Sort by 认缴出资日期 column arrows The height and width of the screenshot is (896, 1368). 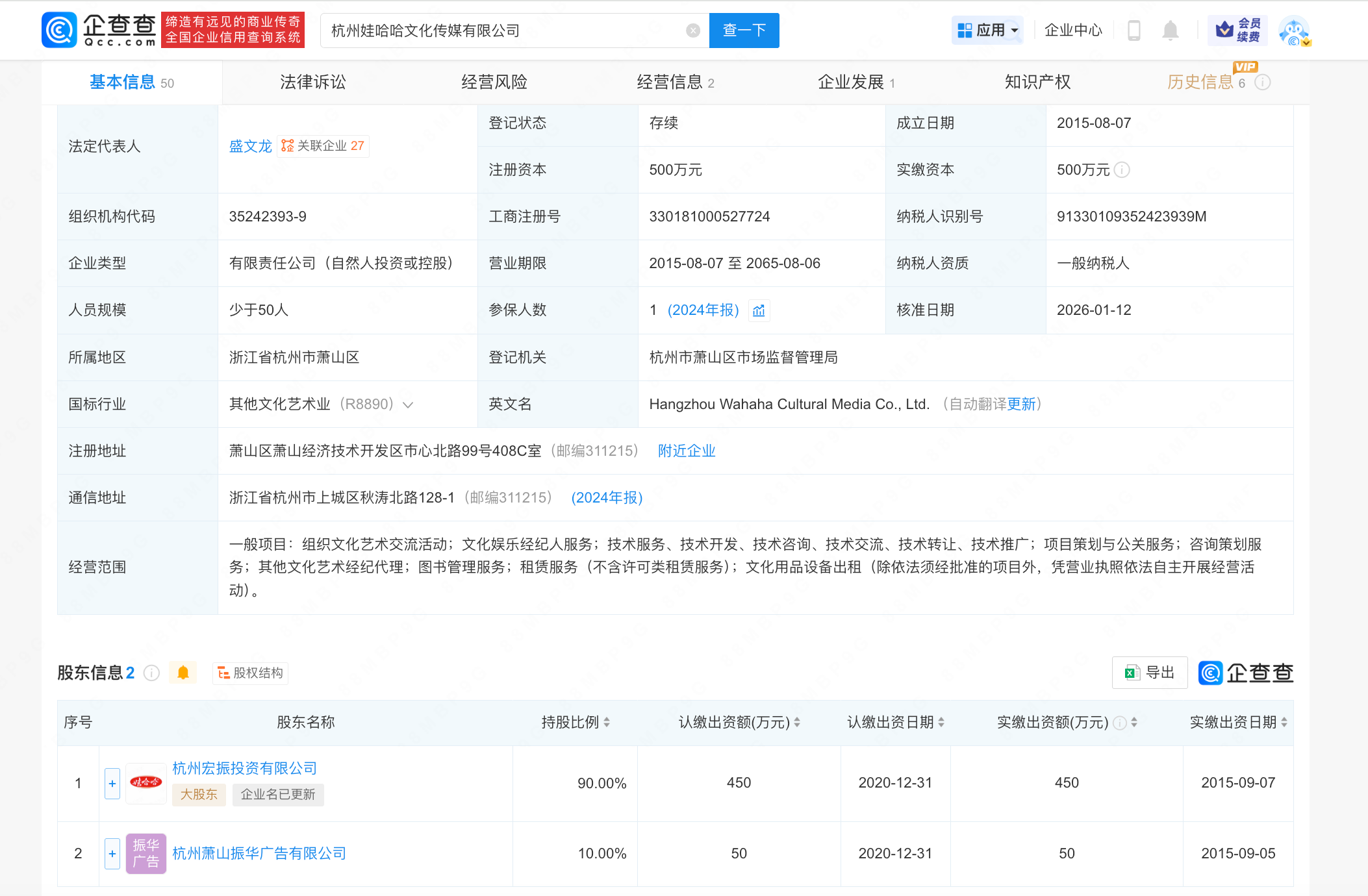941,722
